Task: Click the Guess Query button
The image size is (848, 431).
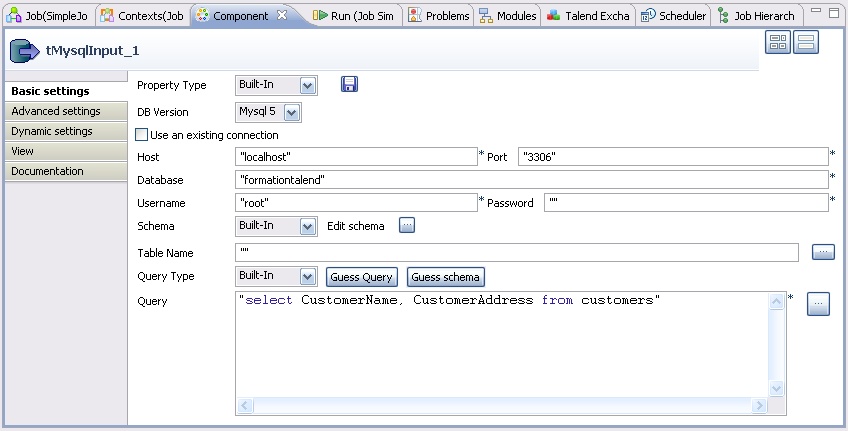Action: [361, 277]
